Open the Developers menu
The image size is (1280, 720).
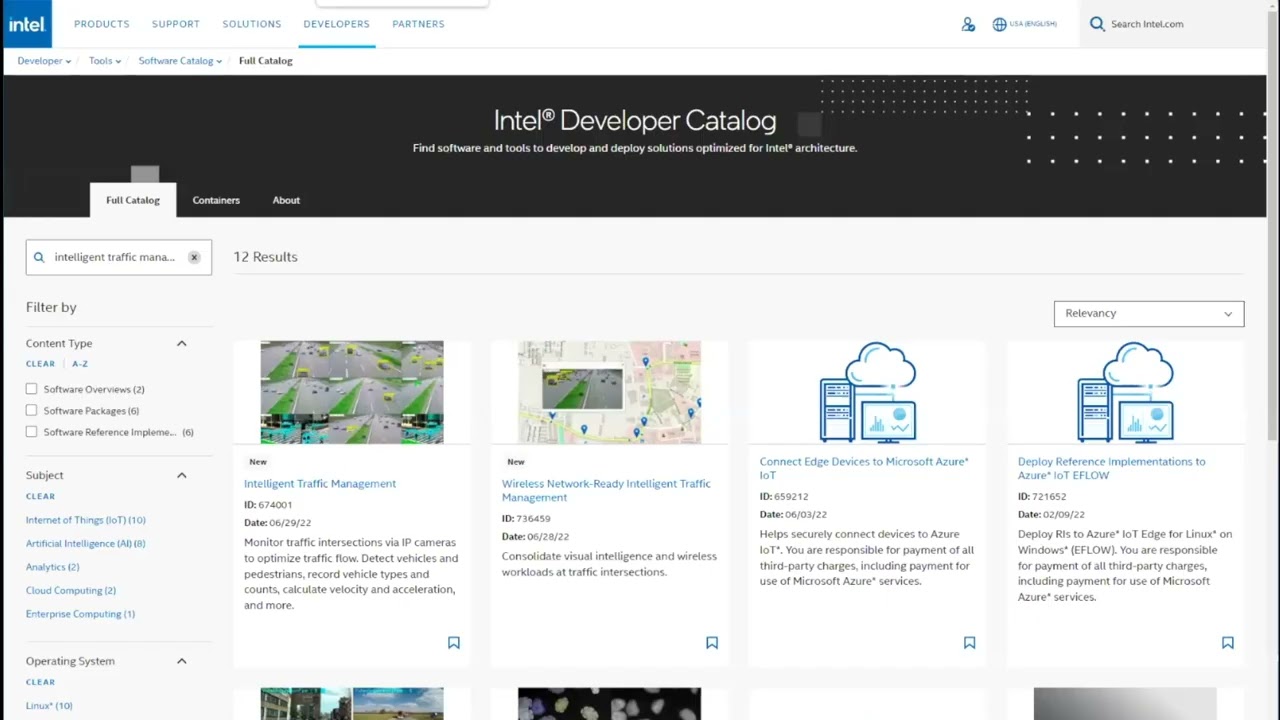click(x=337, y=24)
